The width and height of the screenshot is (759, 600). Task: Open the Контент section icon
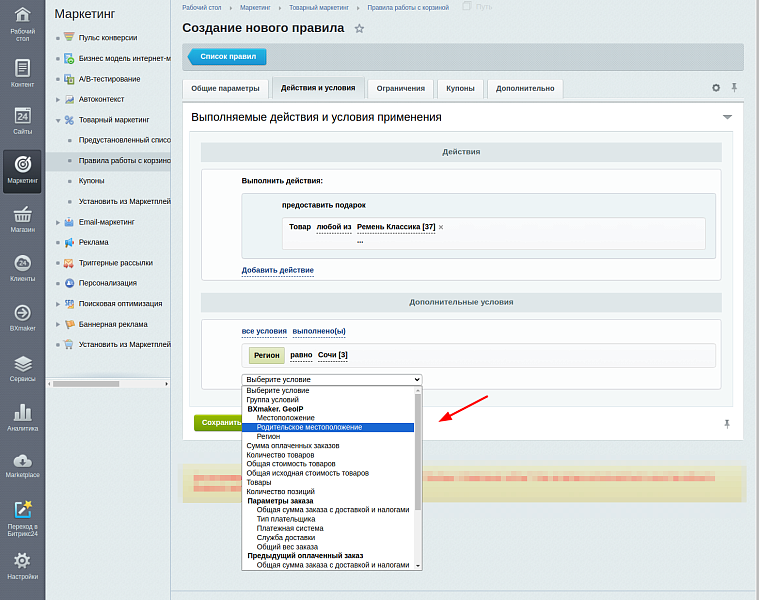click(22, 73)
